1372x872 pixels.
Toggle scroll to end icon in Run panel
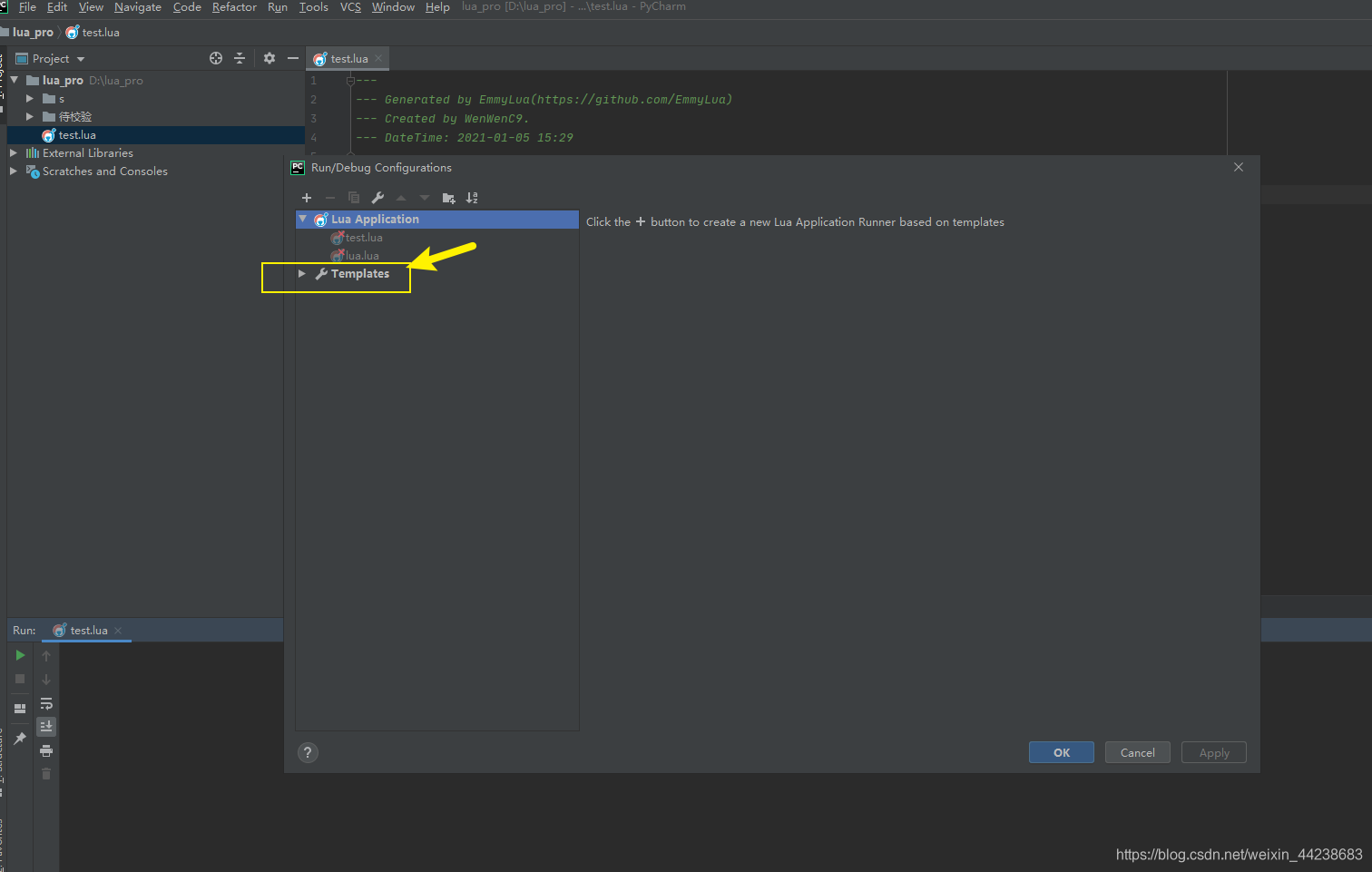pos(46,727)
